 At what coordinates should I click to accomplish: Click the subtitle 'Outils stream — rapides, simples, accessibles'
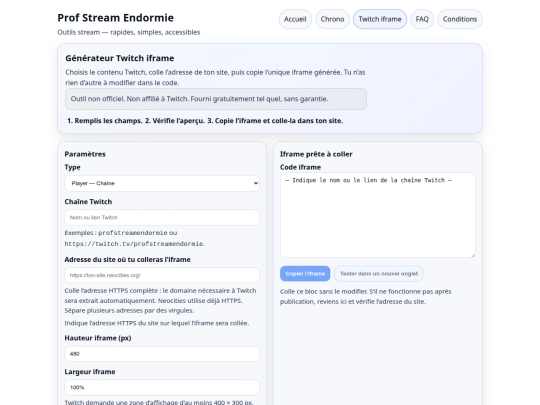click(129, 32)
